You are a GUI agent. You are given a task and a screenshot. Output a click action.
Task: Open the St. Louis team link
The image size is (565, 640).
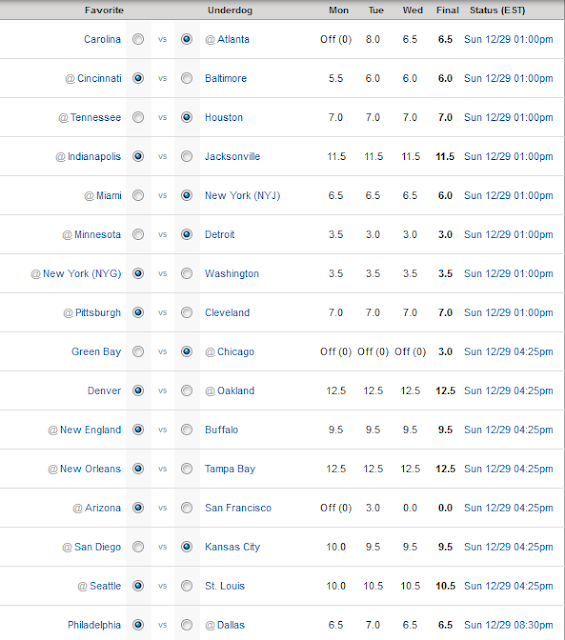(x=225, y=586)
